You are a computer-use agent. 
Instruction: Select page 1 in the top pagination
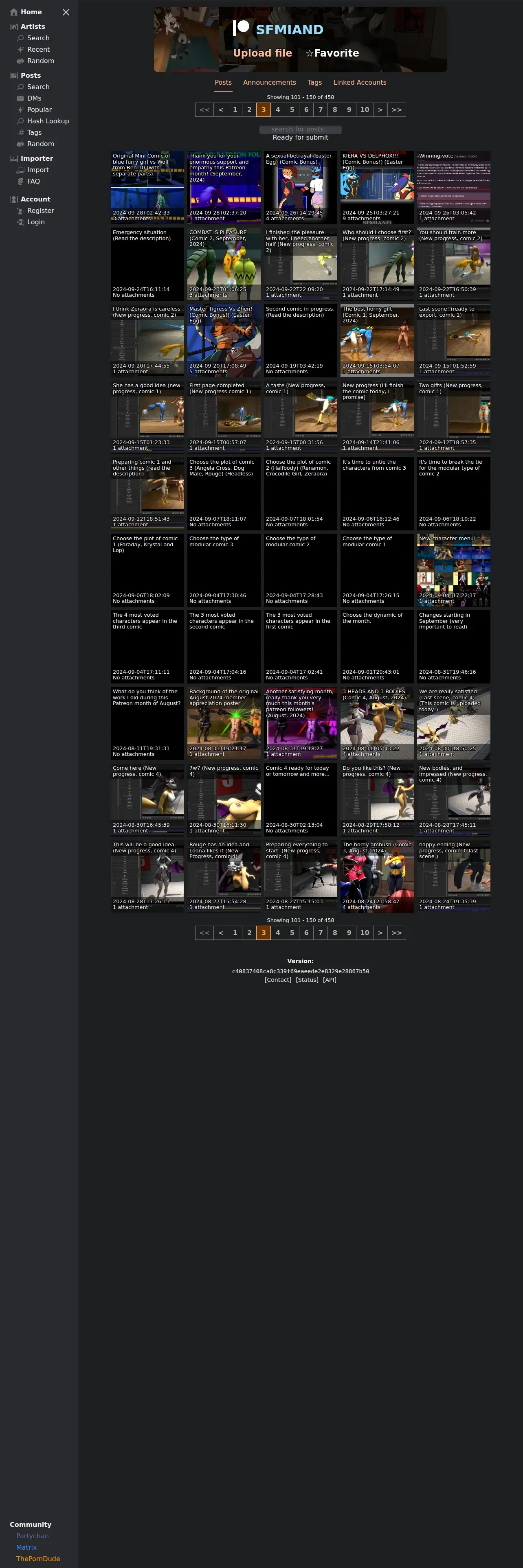pyautogui.click(x=235, y=110)
